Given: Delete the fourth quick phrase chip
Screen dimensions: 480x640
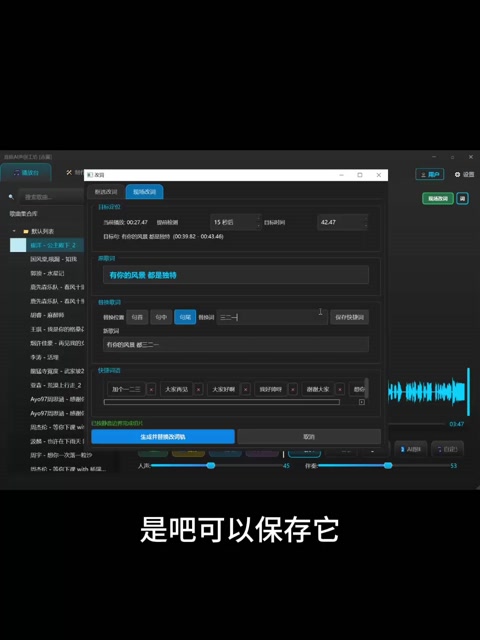Looking at the screenshot, I should (293, 389).
